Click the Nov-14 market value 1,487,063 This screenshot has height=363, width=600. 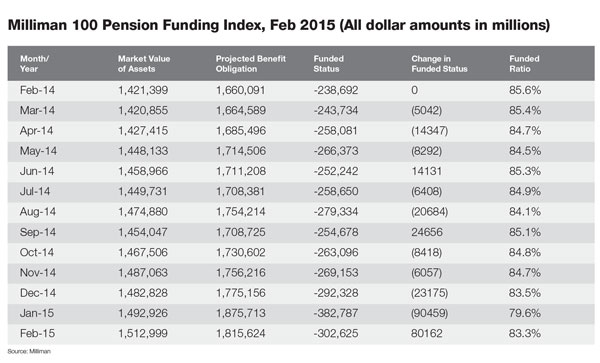tap(143, 273)
